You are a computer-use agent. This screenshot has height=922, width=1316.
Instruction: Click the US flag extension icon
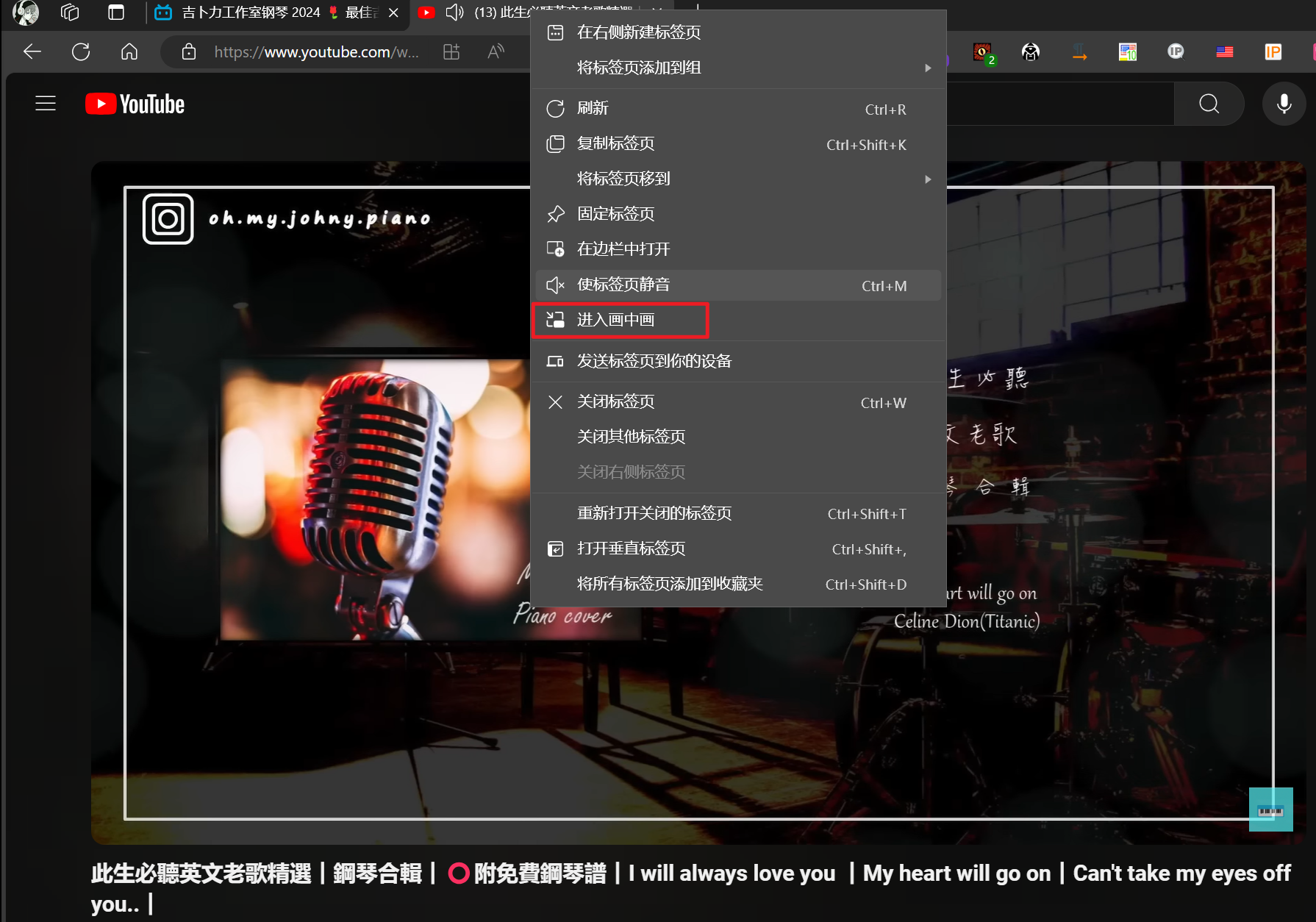click(x=1225, y=51)
